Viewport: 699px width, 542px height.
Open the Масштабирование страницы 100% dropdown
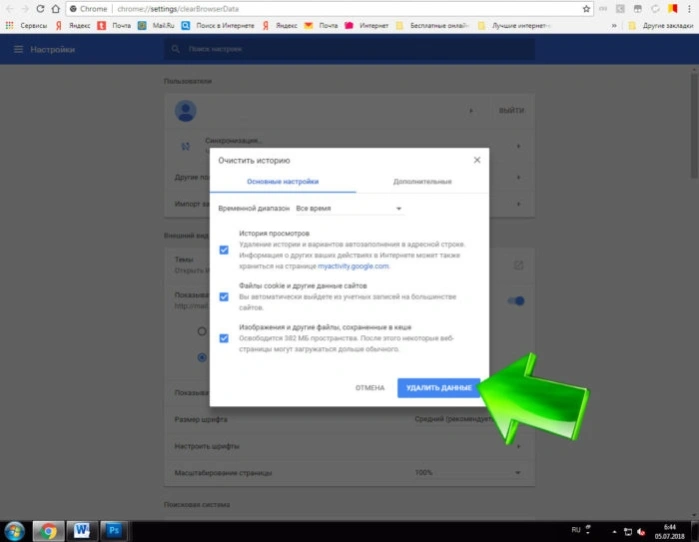coord(468,472)
